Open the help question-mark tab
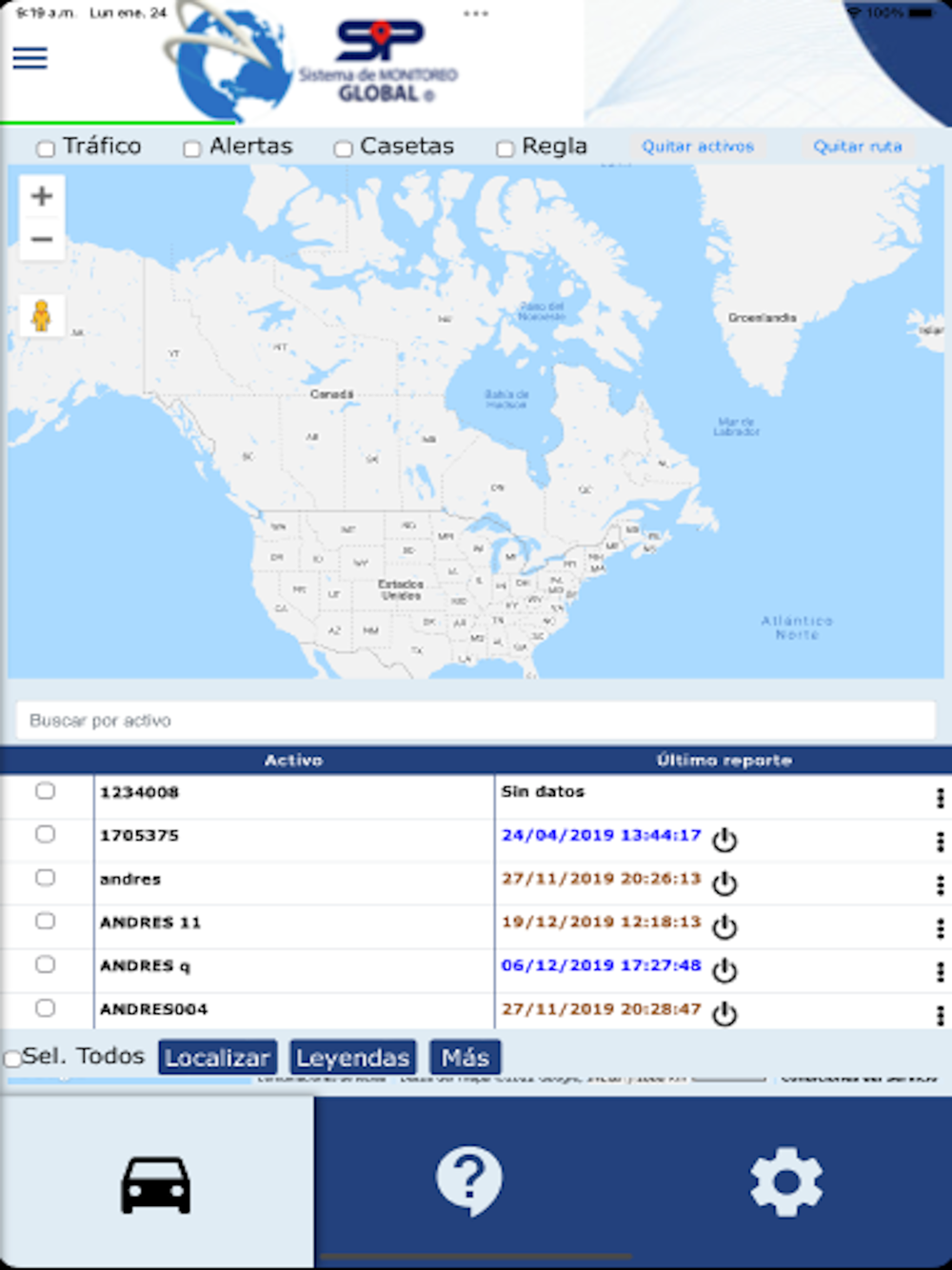This screenshot has width=952, height=1270. (x=469, y=1182)
